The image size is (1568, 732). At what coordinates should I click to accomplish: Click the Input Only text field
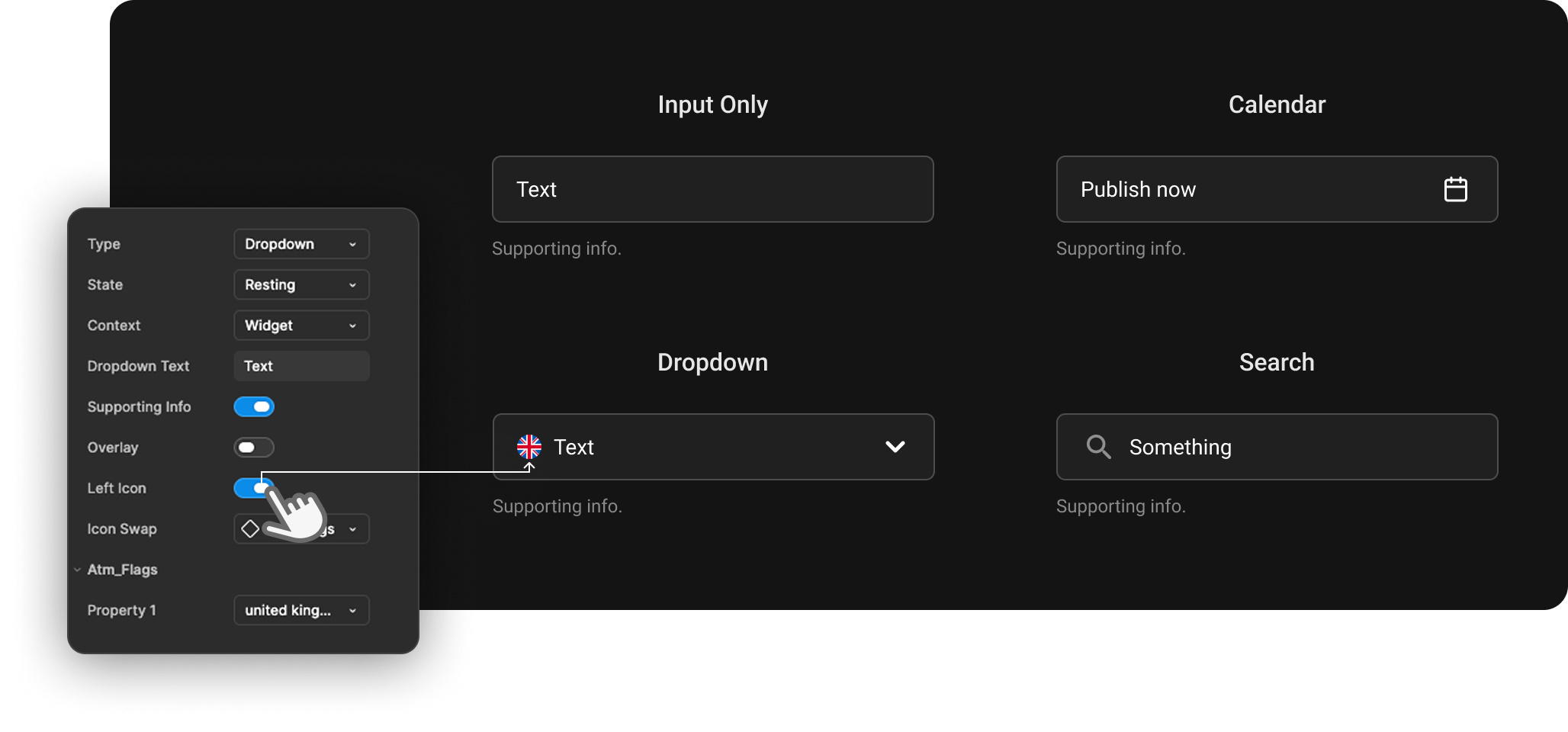click(x=713, y=189)
